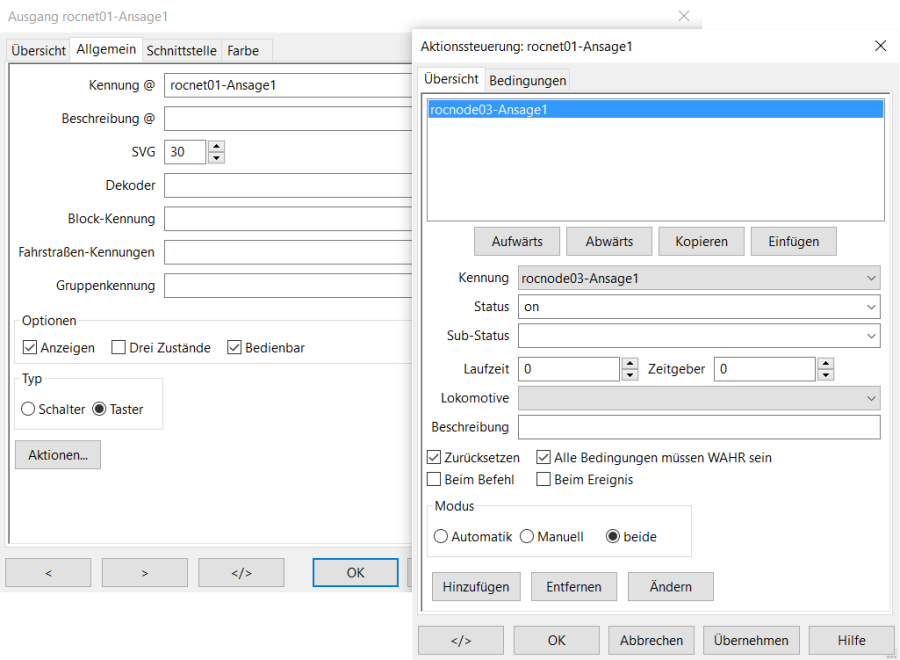The height and width of the screenshot is (660, 900).
Task: Open the Schnittstelle tab
Action: (x=181, y=50)
